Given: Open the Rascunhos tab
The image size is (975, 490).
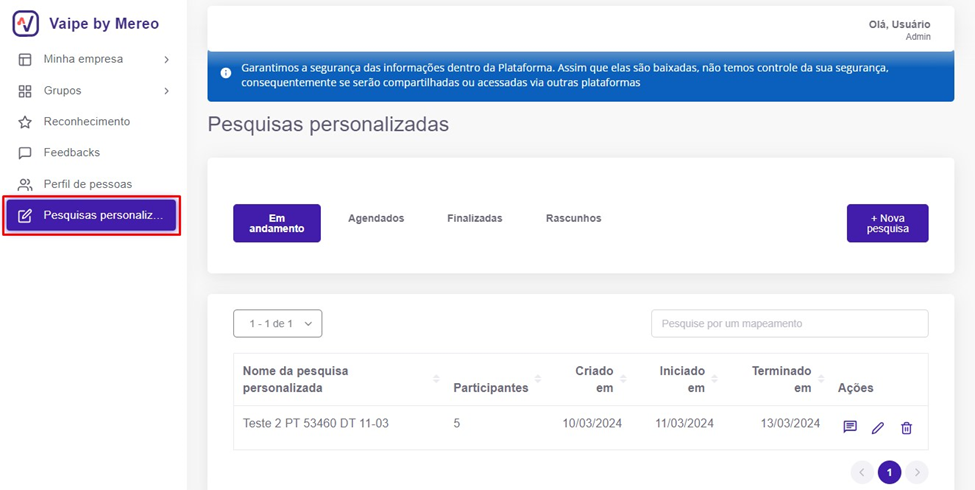Looking at the screenshot, I should point(573,218).
